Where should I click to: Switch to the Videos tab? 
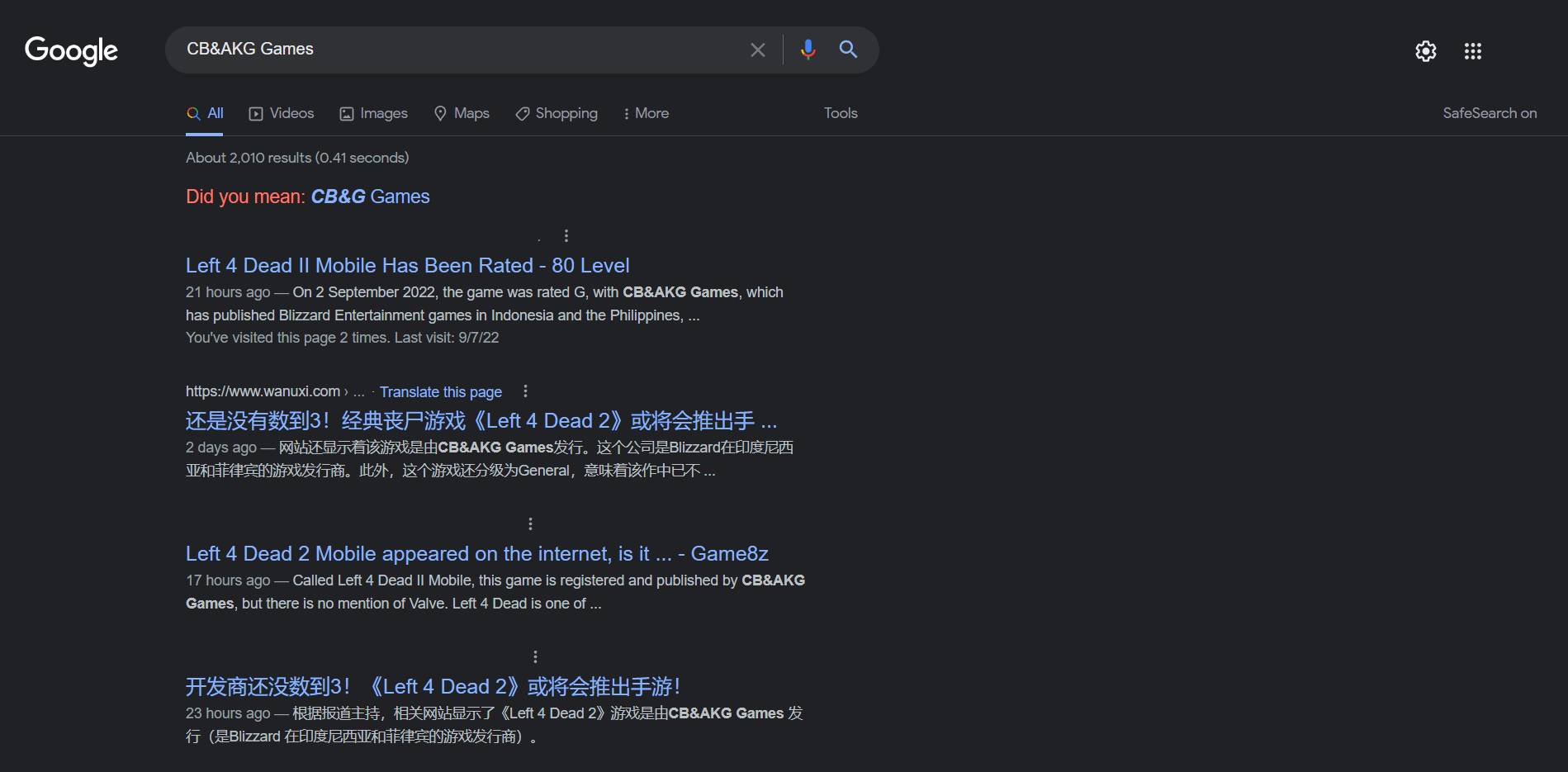pyautogui.click(x=282, y=114)
